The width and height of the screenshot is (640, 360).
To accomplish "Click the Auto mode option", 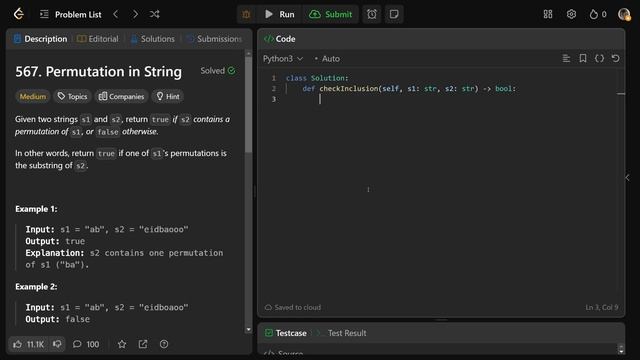I will coord(327,59).
